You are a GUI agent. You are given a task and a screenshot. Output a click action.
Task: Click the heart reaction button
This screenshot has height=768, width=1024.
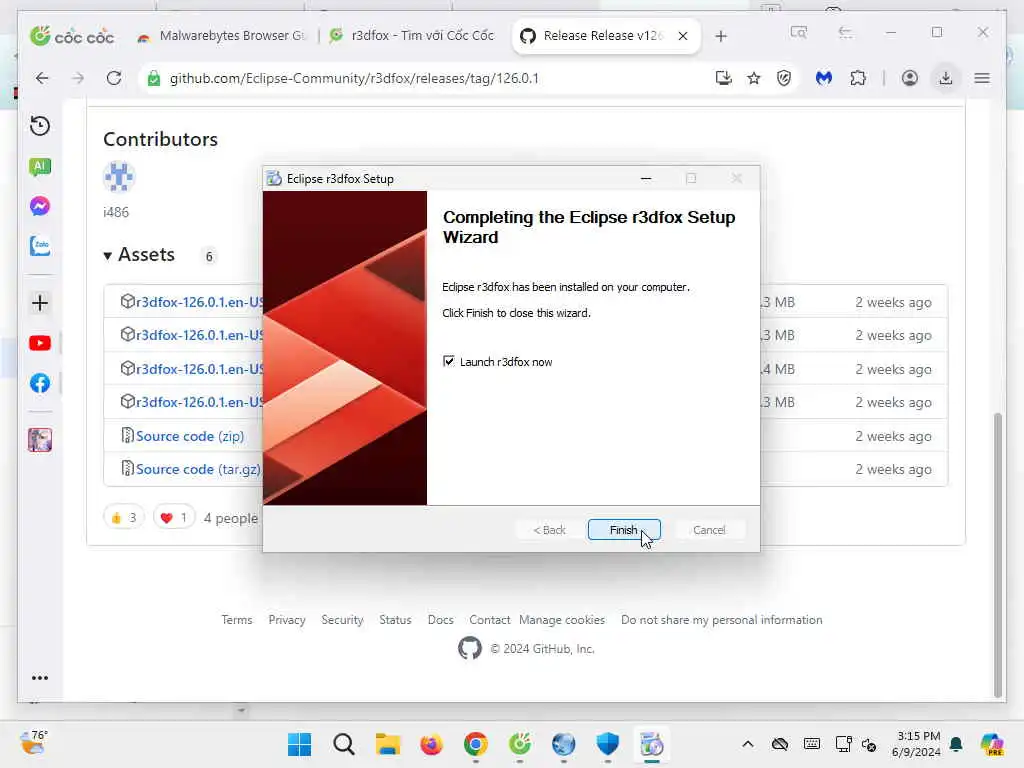tap(174, 517)
